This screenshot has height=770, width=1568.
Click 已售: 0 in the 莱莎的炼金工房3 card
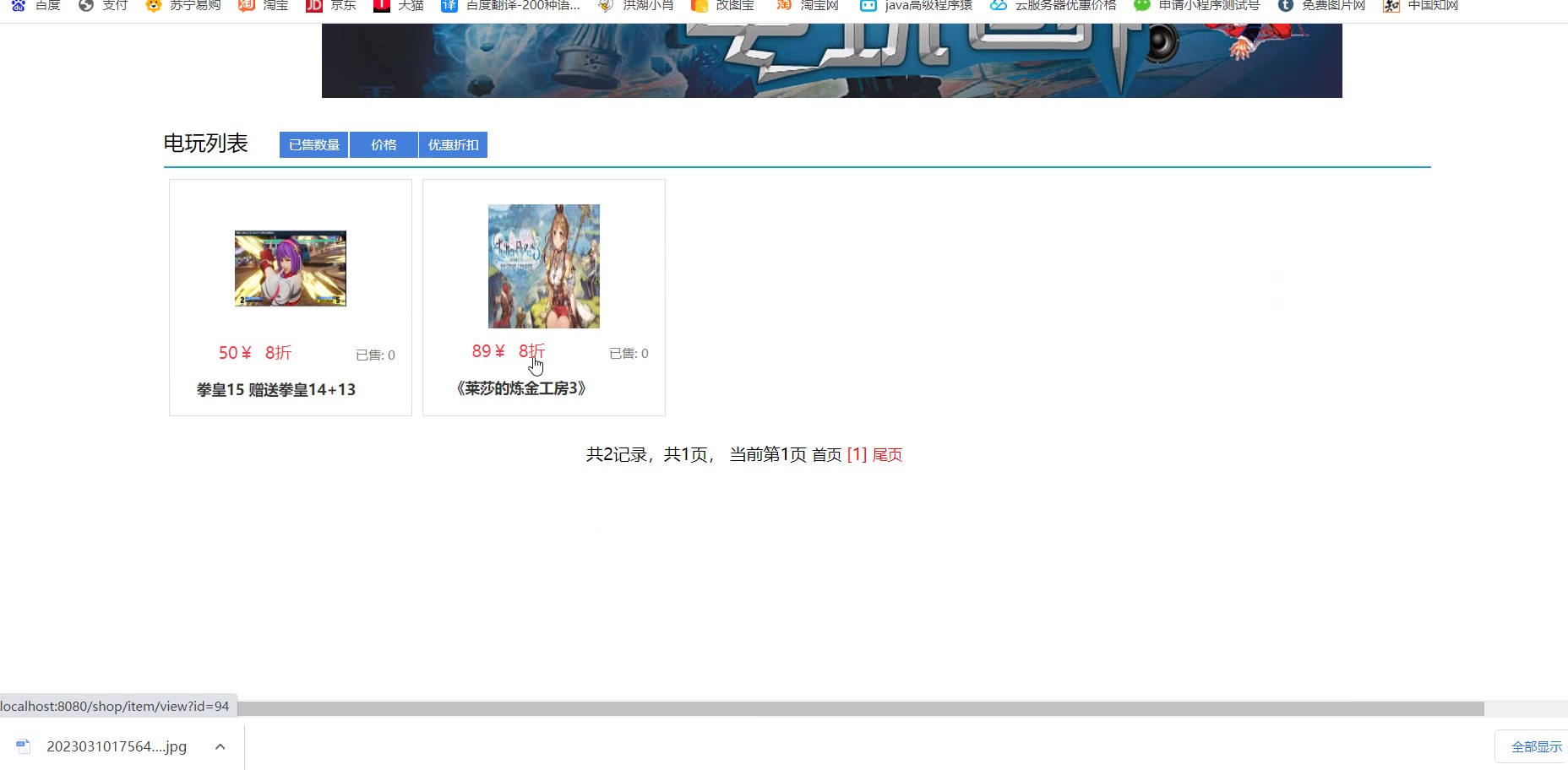click(x=629, y=354)
